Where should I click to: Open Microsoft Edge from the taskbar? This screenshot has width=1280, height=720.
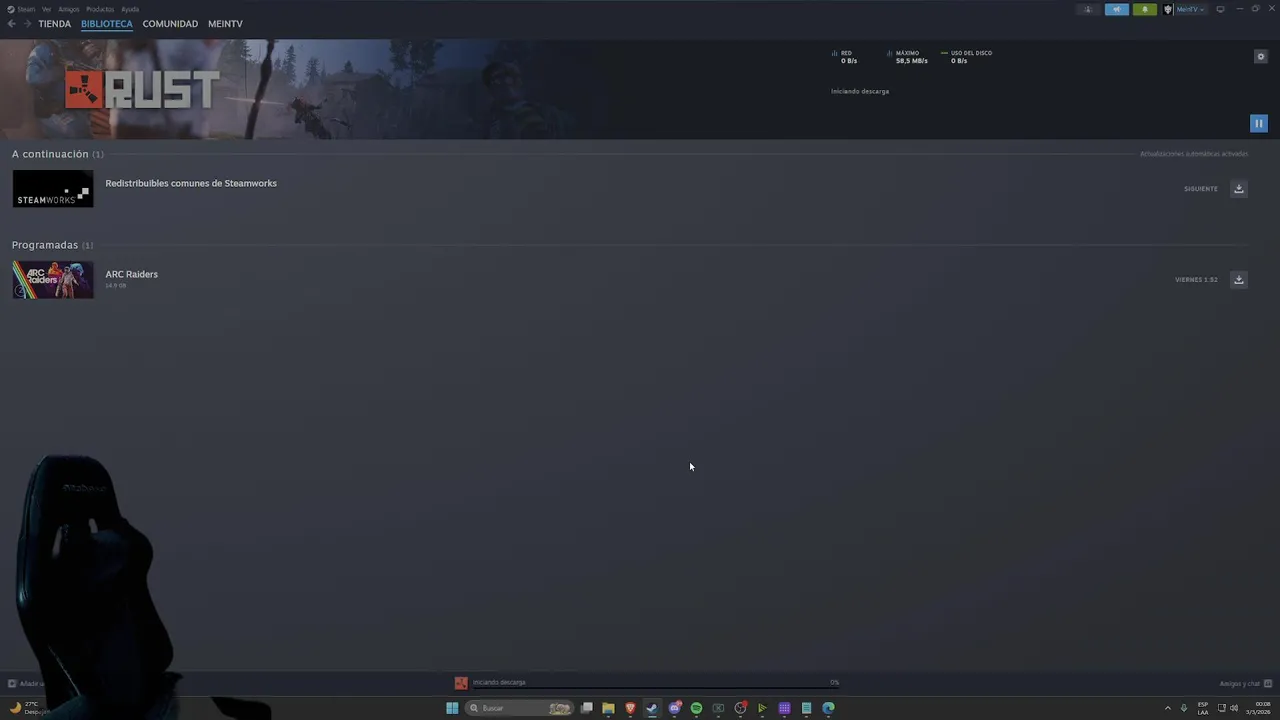pos(828,708)
